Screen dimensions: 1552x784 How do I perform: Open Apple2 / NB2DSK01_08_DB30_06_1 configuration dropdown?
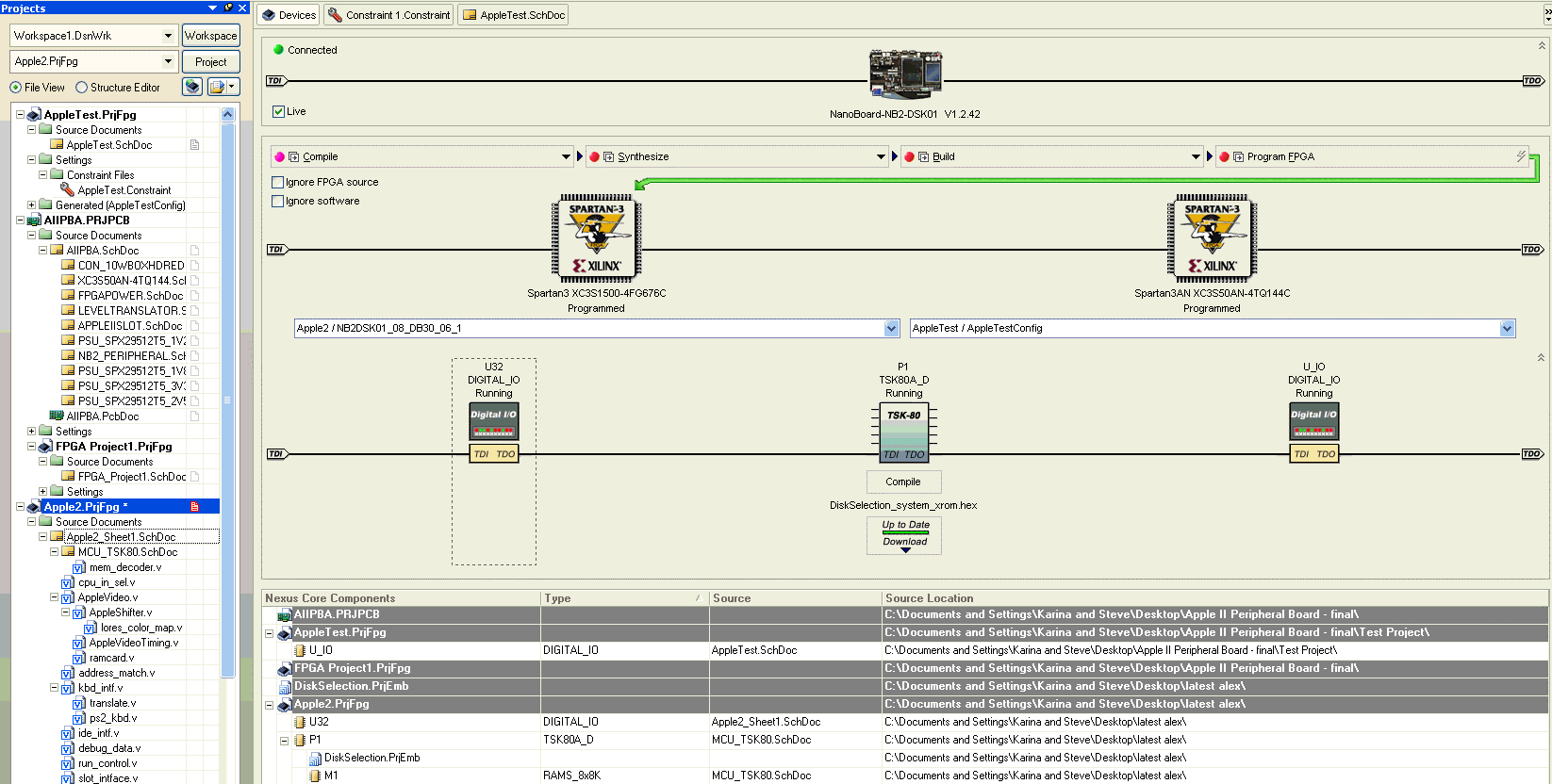point(892,328)
